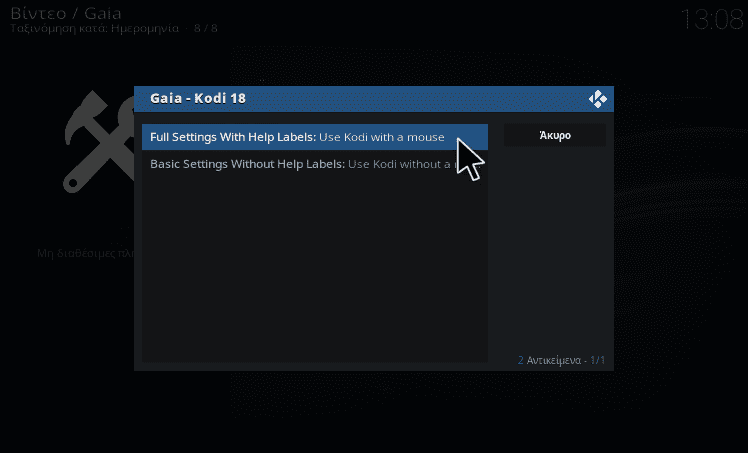Click the word Gaia in the breadcrumb
Viewport: 748px width, 453px height.
coord(103,13)
